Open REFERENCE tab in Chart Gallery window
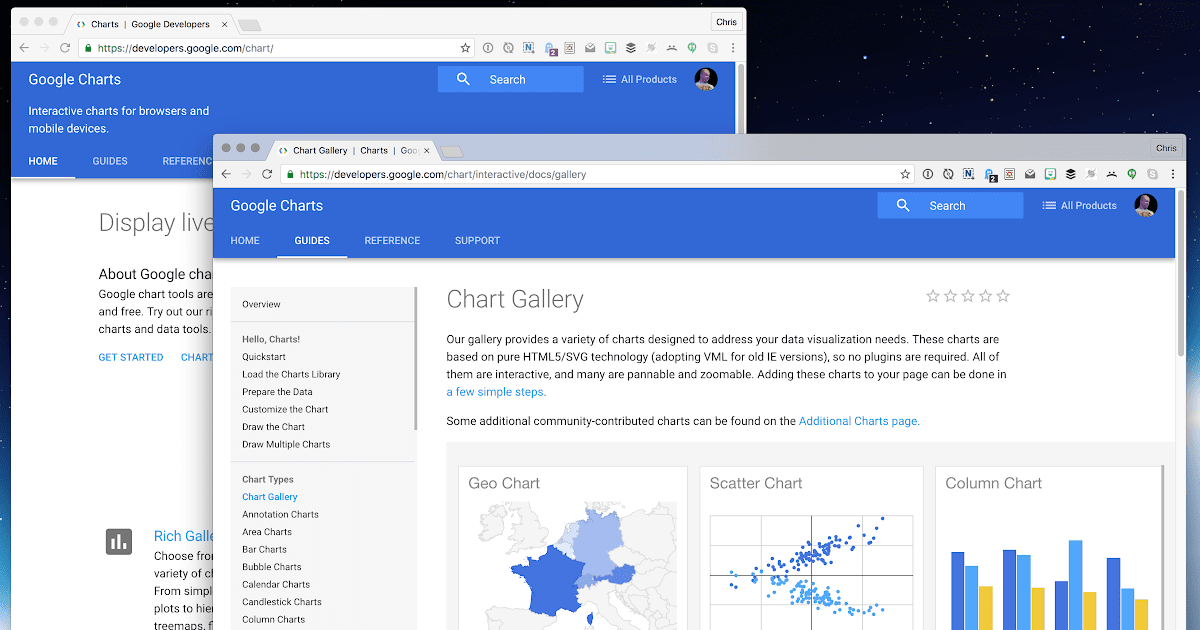Viewport: 1200px width, 630px height. tap(392, 241)
